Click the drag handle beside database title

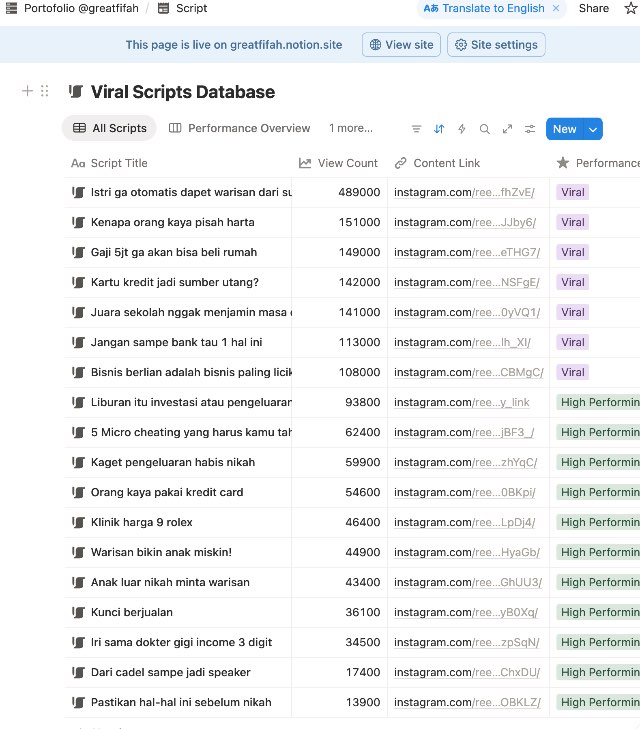44,91
